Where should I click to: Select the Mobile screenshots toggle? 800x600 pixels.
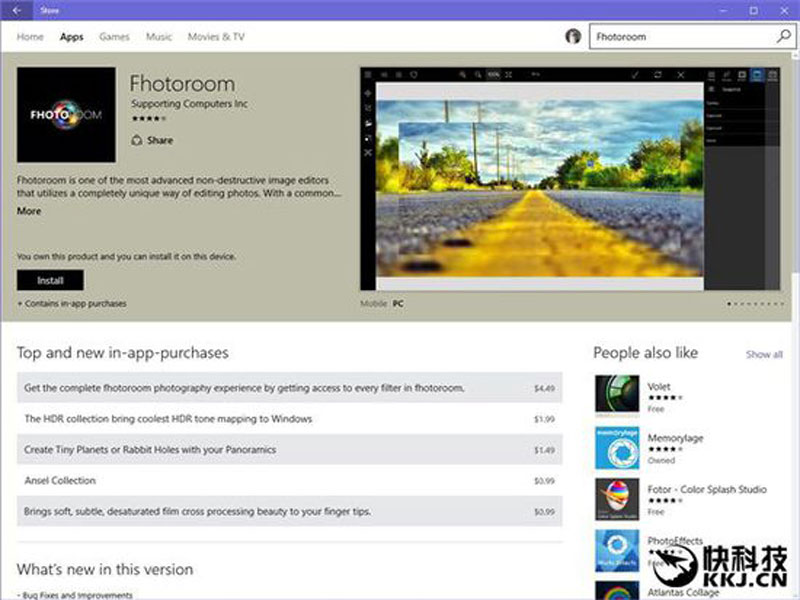coord(373,304)
